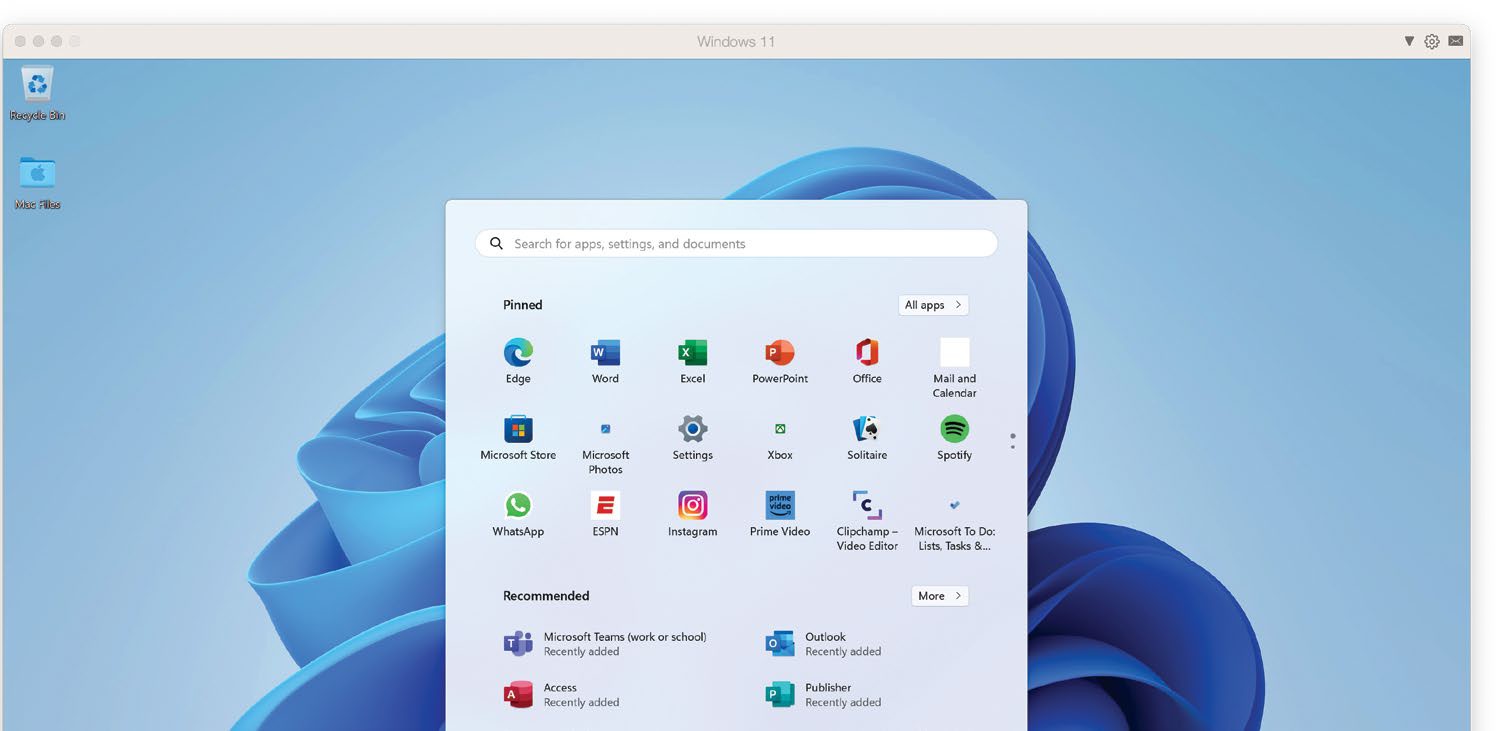Open Publisher from Recommended list
1501x731 pixels.
click(x=824, y=695)
